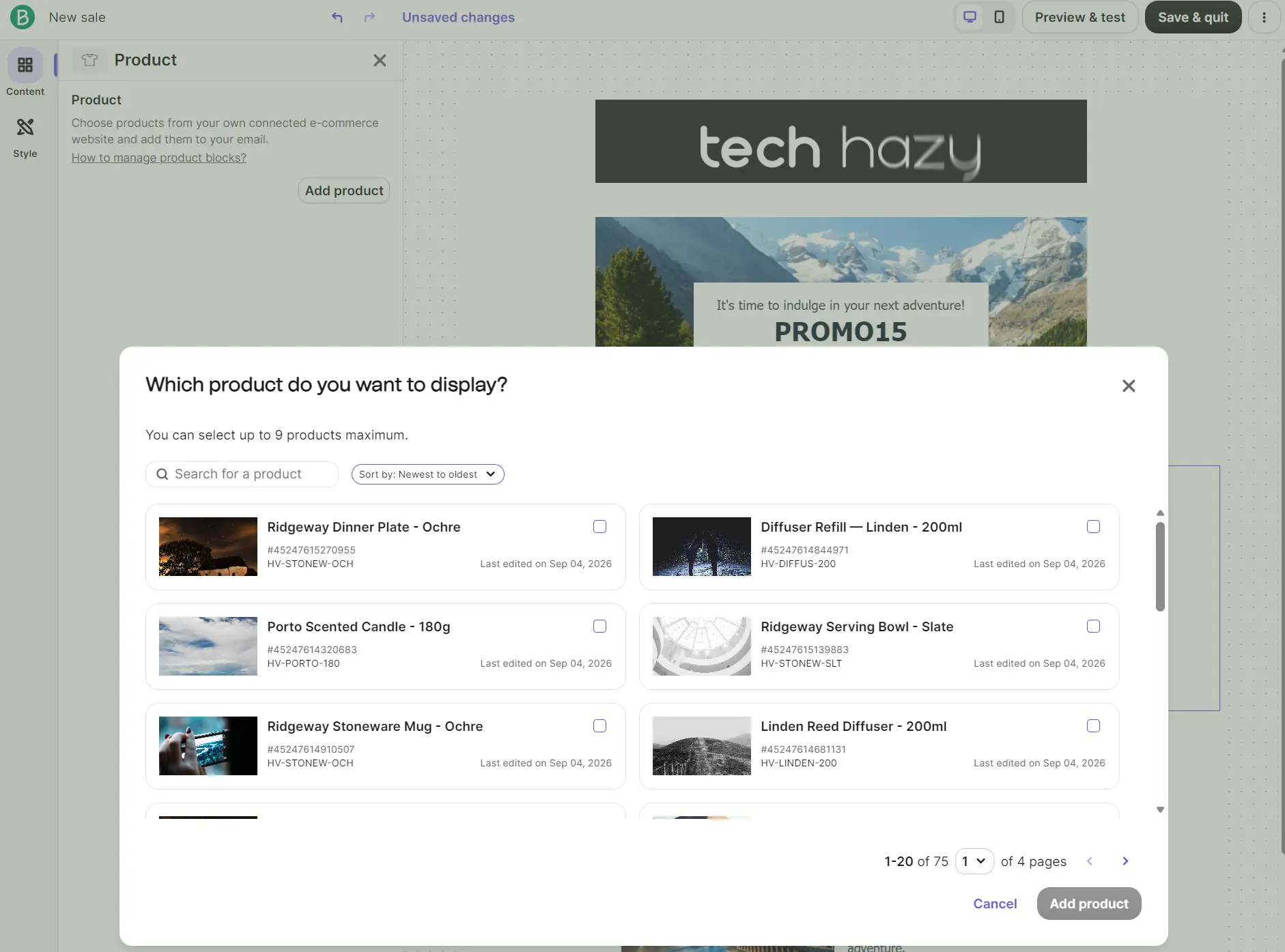Click SKU text HV-DIFFUS-200
Image resolution: width=1285 pixels, height=952 pixels.
[798, 564]
